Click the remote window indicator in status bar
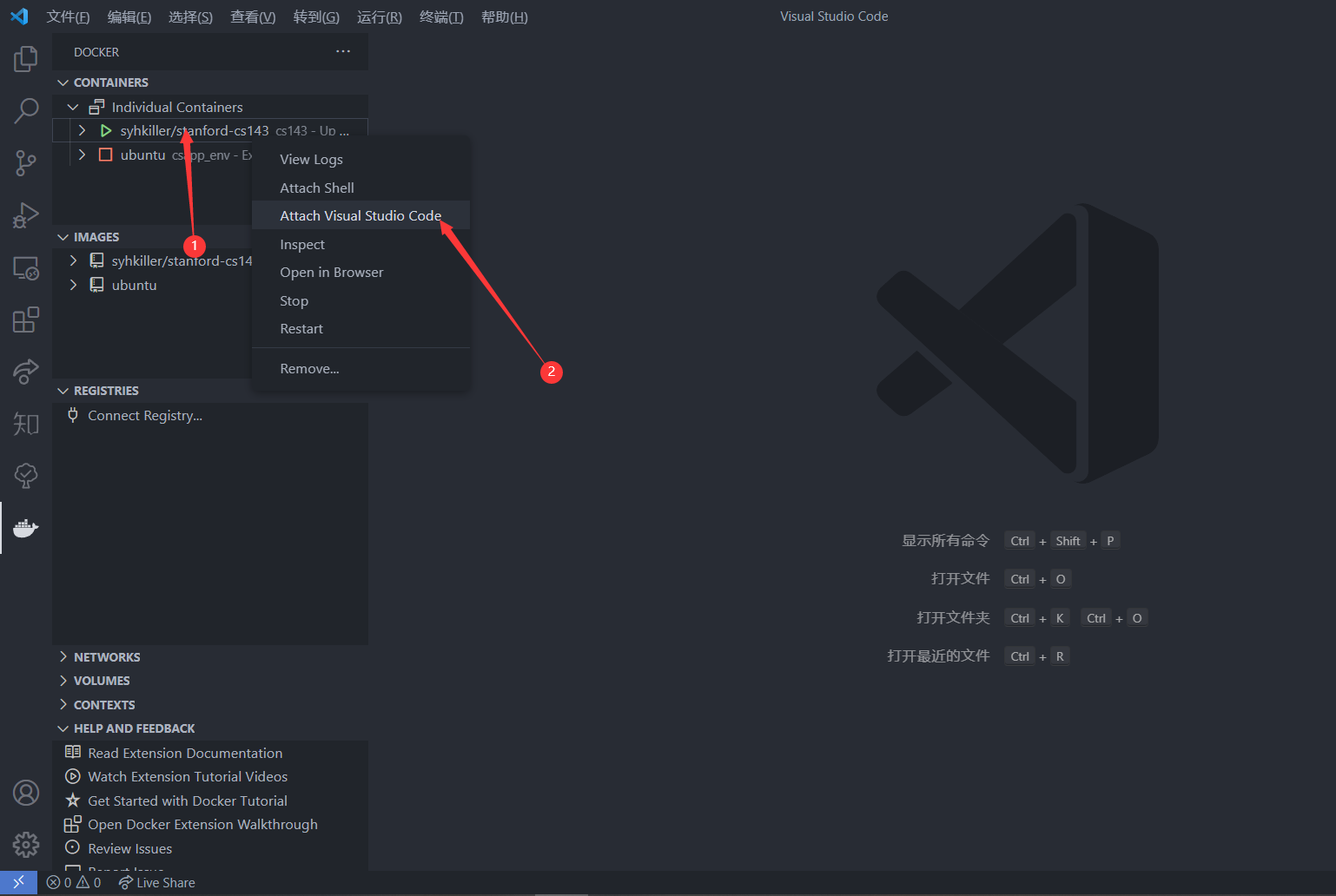The image size is (1336, 896). 18,882
